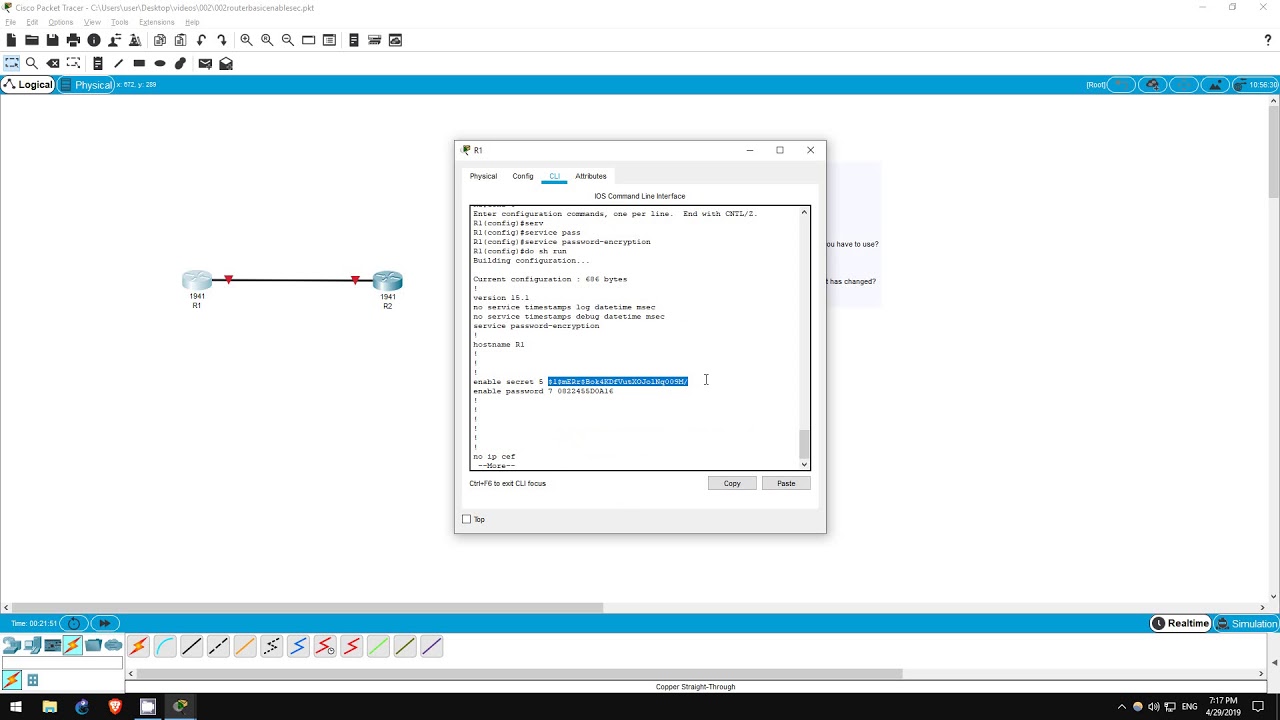Click the New file icon
This screenshot has height=720, width=1280.
pos(11,40)
